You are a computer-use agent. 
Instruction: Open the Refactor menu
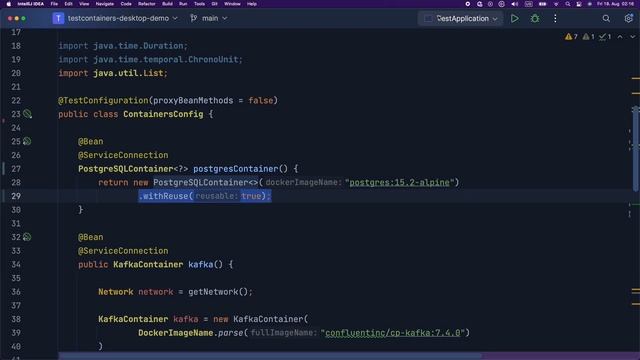click(x=147, y=4)
